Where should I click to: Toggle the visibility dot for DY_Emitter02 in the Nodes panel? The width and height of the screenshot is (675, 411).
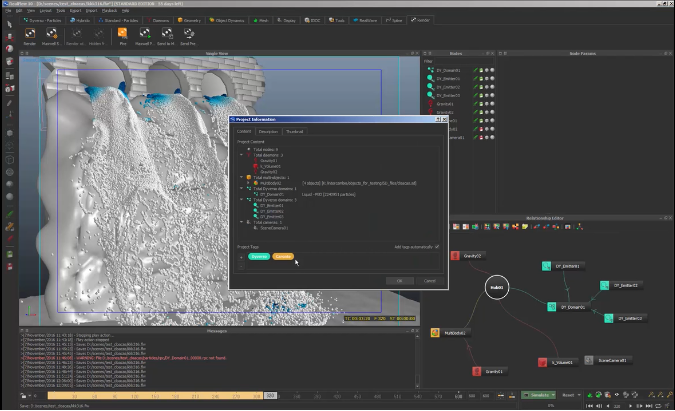click(487, 87)
